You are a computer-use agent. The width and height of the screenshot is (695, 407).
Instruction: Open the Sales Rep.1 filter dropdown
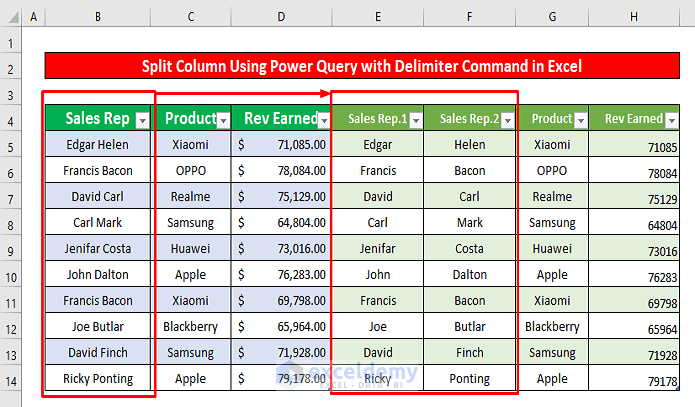coord(414,120)
